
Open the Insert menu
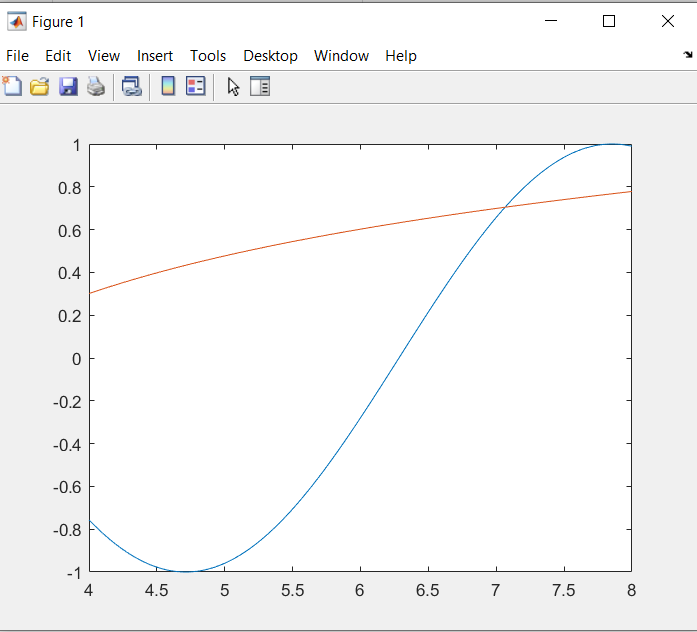(x=155, y=56)
